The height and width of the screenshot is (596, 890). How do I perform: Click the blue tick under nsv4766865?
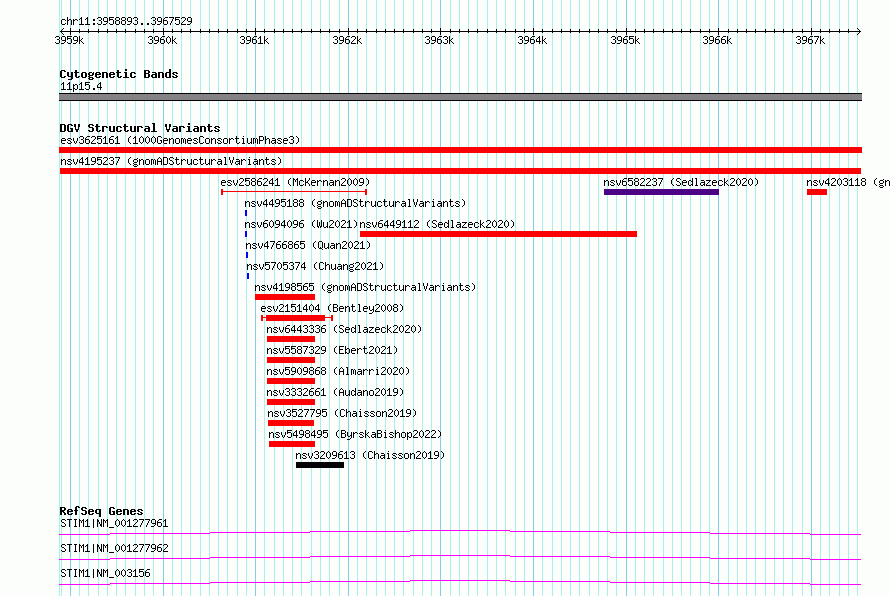247,255
